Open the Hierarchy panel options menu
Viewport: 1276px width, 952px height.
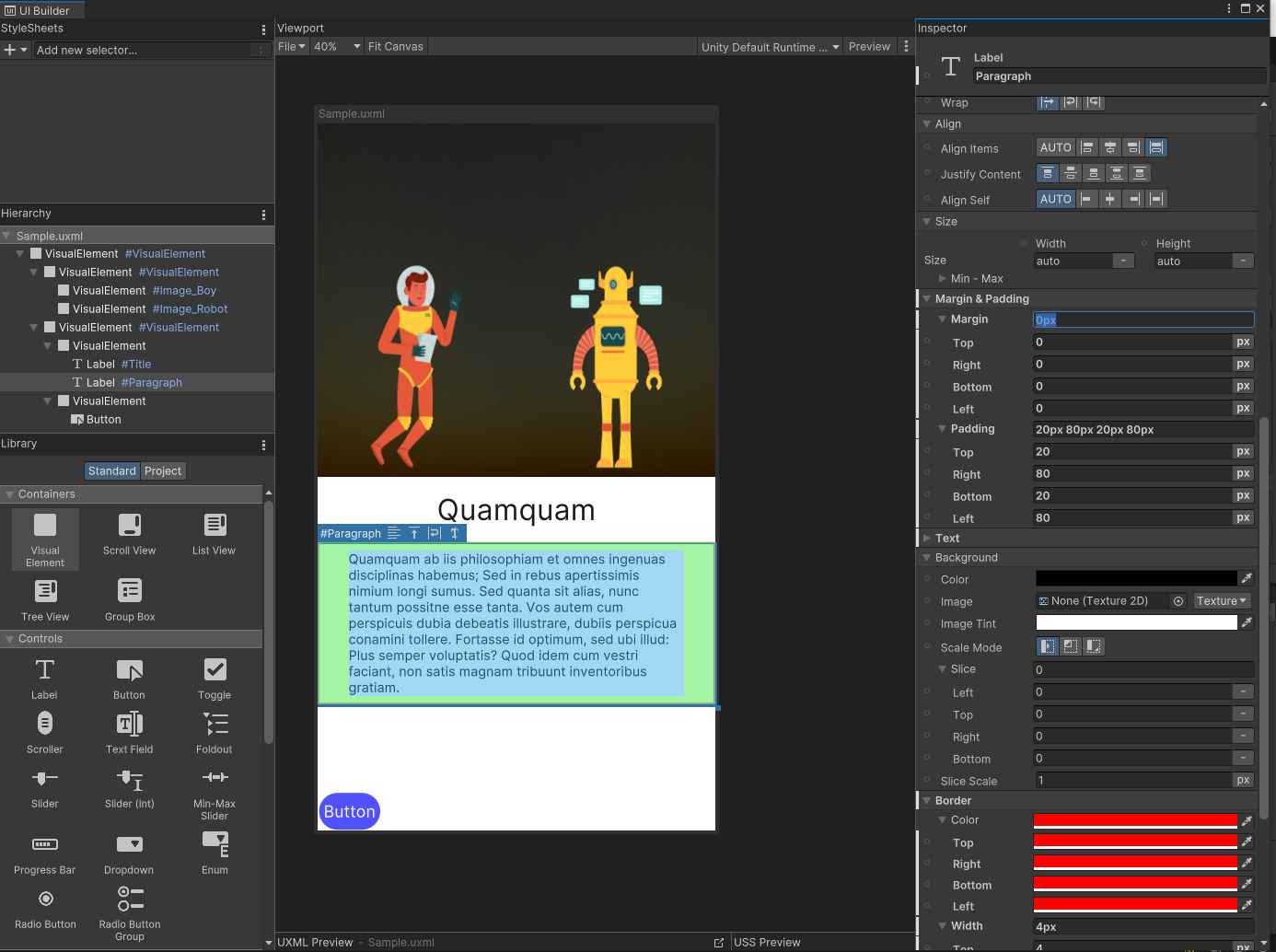pyautogui.click(x=264, y=215)
